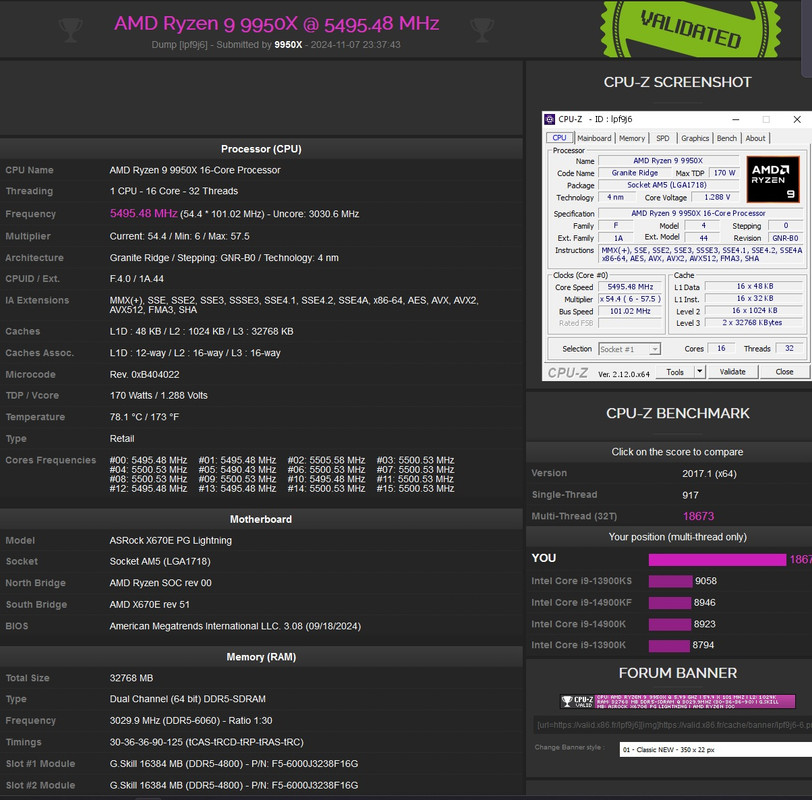
Task: Click core #02 frequency 5505.58 MHz
Action: tap(326, 460)
